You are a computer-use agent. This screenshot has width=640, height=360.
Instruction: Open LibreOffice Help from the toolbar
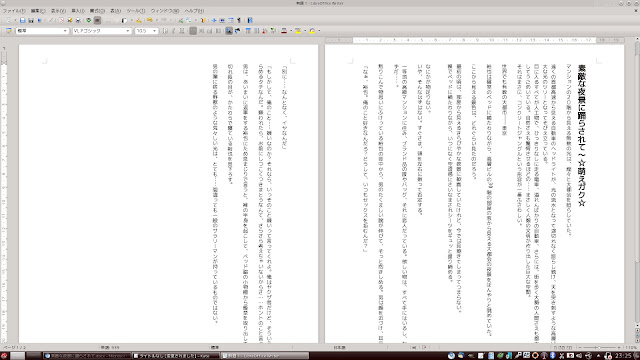(250, 20)
